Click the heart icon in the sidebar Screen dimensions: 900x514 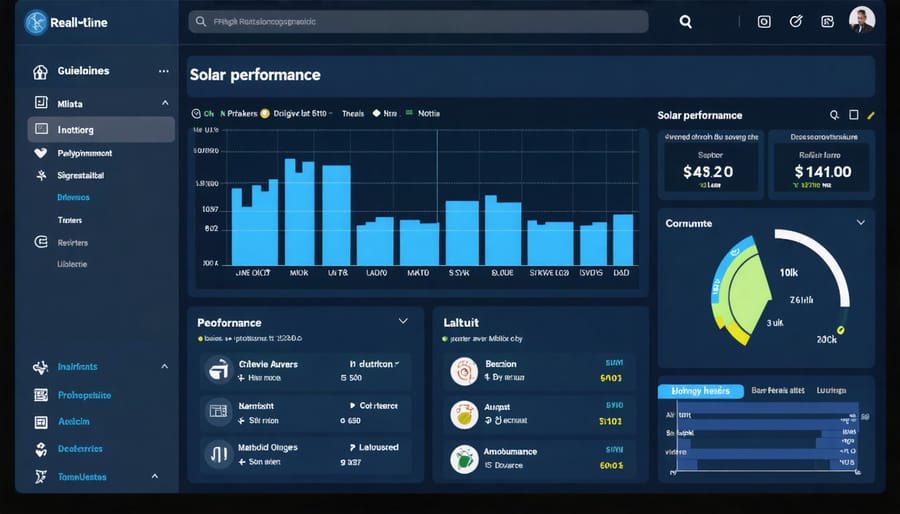(41, 154)
